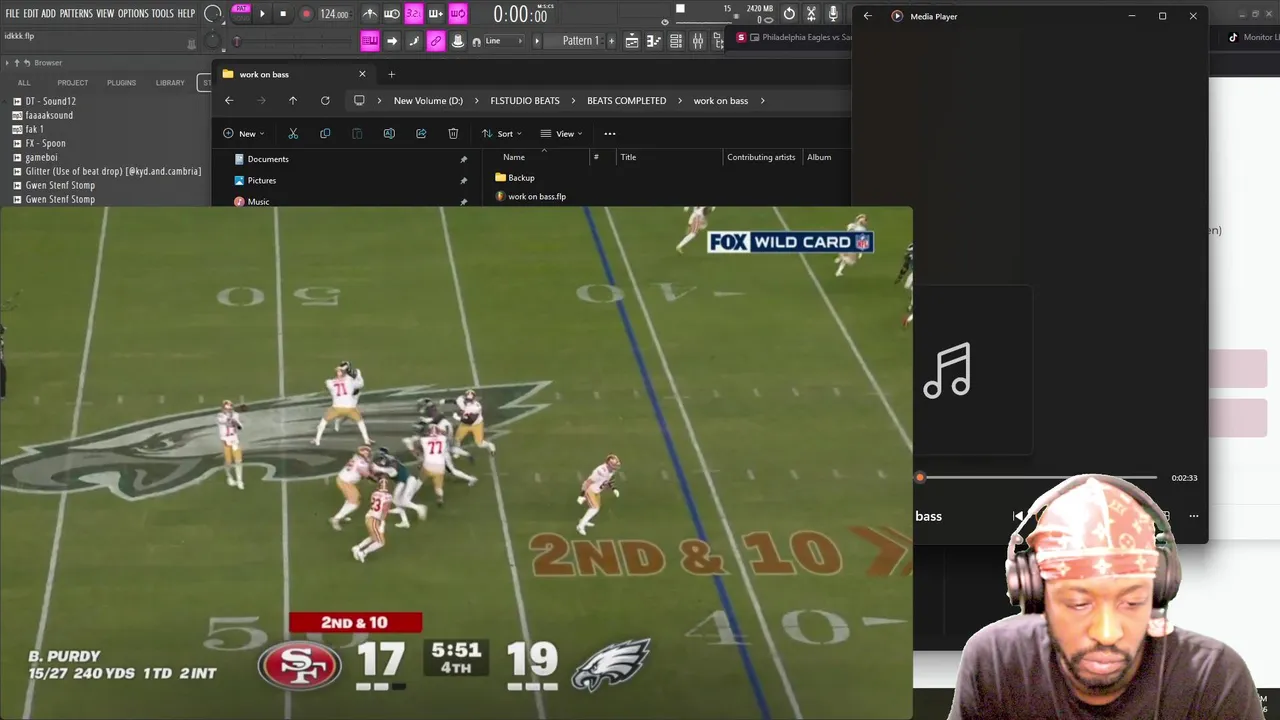Image resolution: width=1280 pixels, height=720 pixels.
Task: Click the arrow left of Pattern 1
Action: pyautogui.click(x=538, y=41)
